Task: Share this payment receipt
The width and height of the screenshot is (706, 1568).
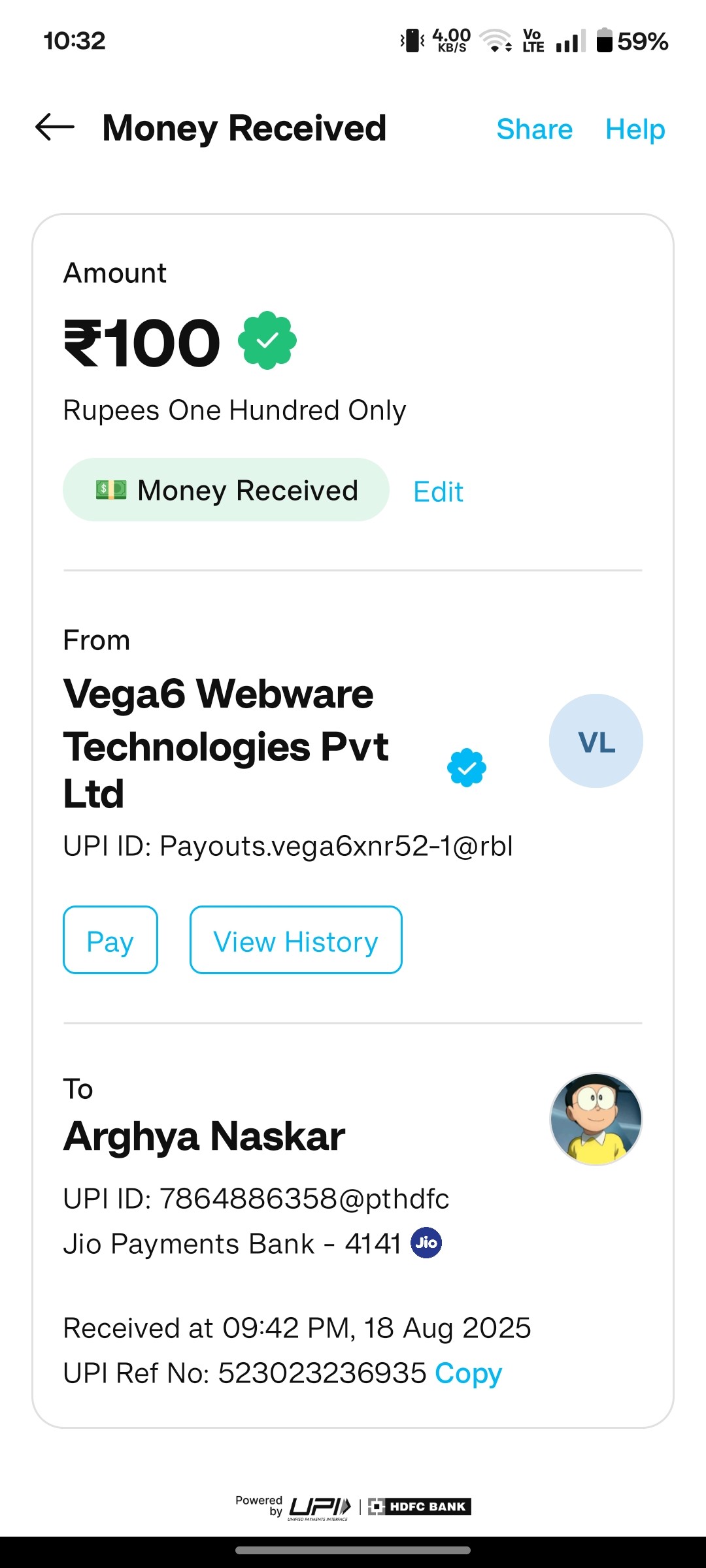Action: pyautogui.click(x=534, y=129)
